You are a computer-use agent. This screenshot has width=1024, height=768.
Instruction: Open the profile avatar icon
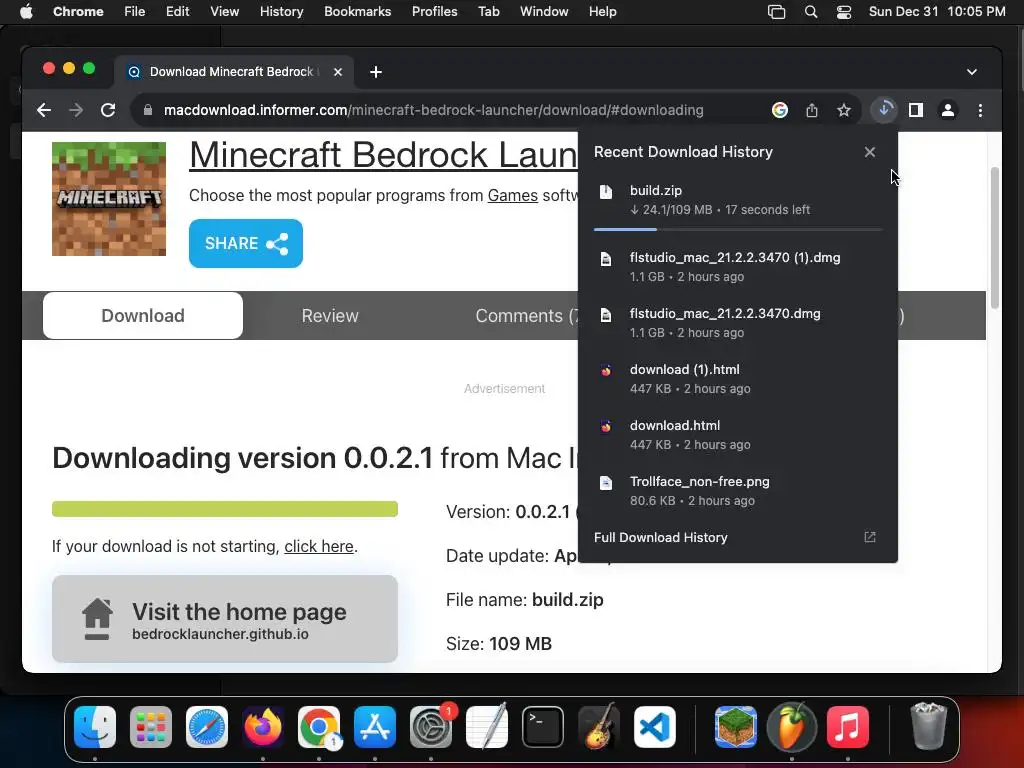pos(948,110)
